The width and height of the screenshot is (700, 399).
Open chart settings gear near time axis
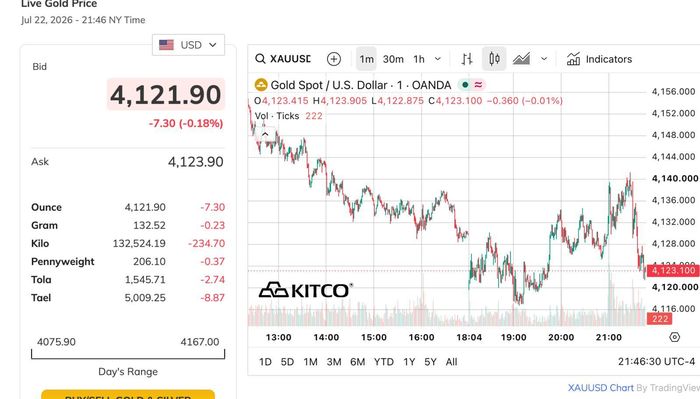(675, 337)
